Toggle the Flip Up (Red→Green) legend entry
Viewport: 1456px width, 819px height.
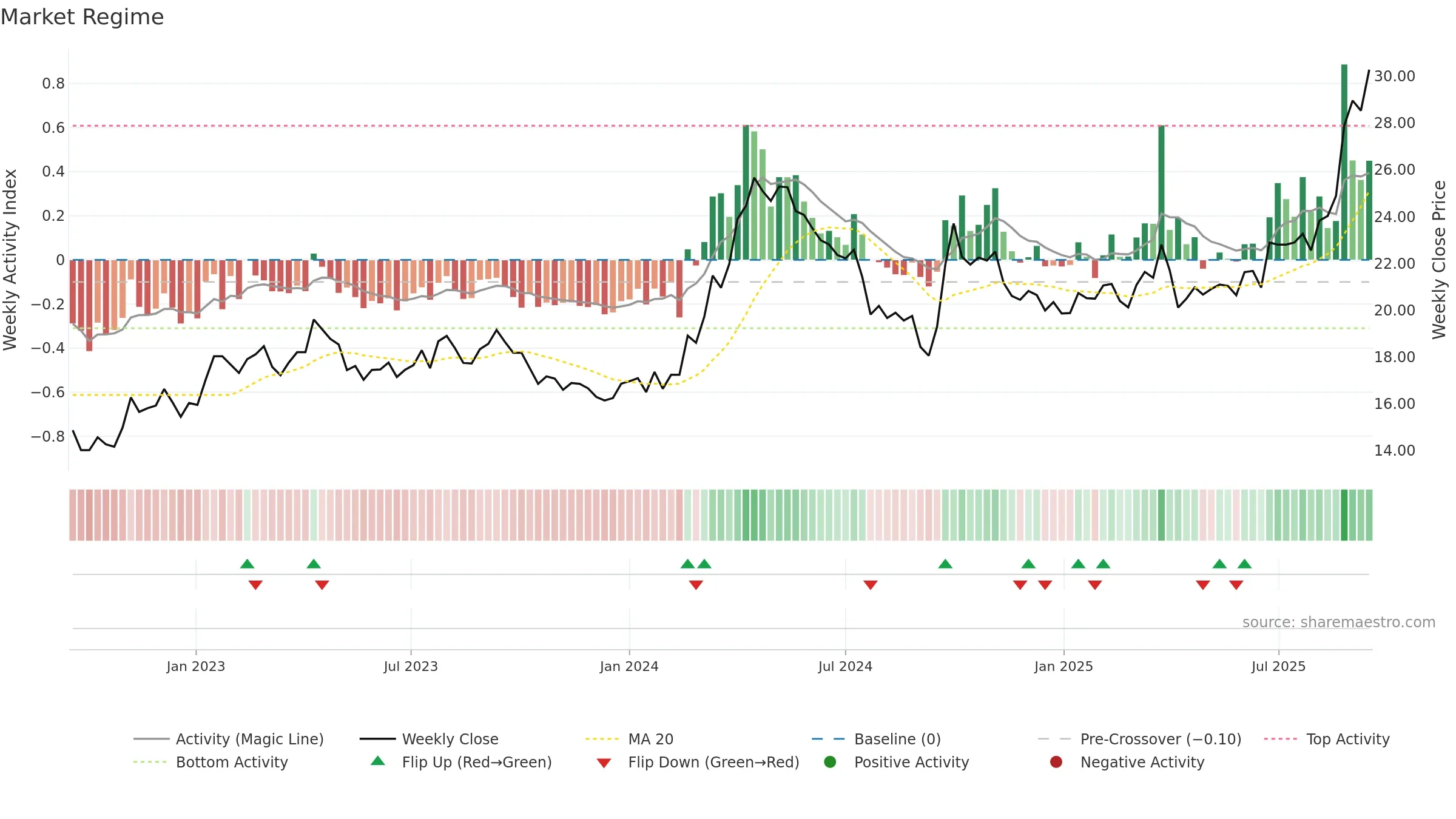point(461,762)
